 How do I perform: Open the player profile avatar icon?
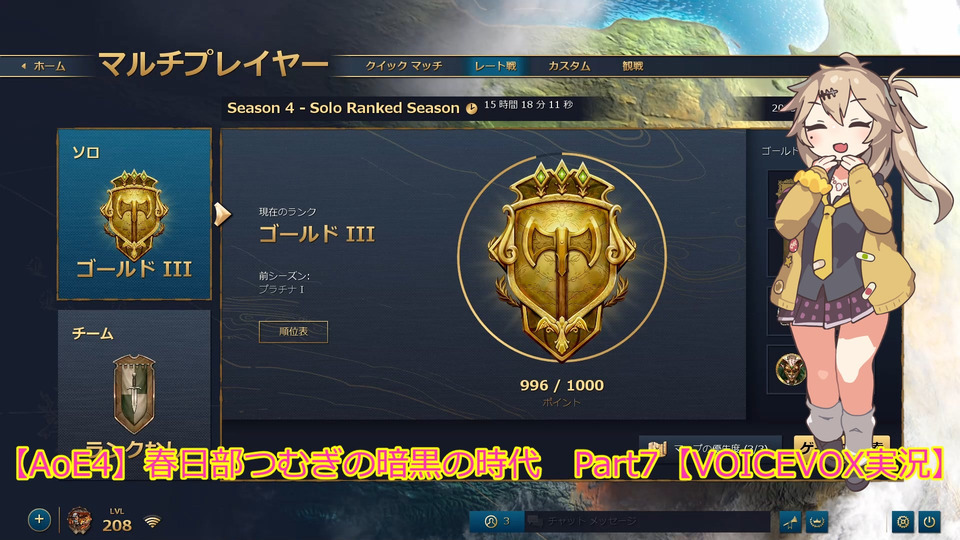tap(79, 520)
